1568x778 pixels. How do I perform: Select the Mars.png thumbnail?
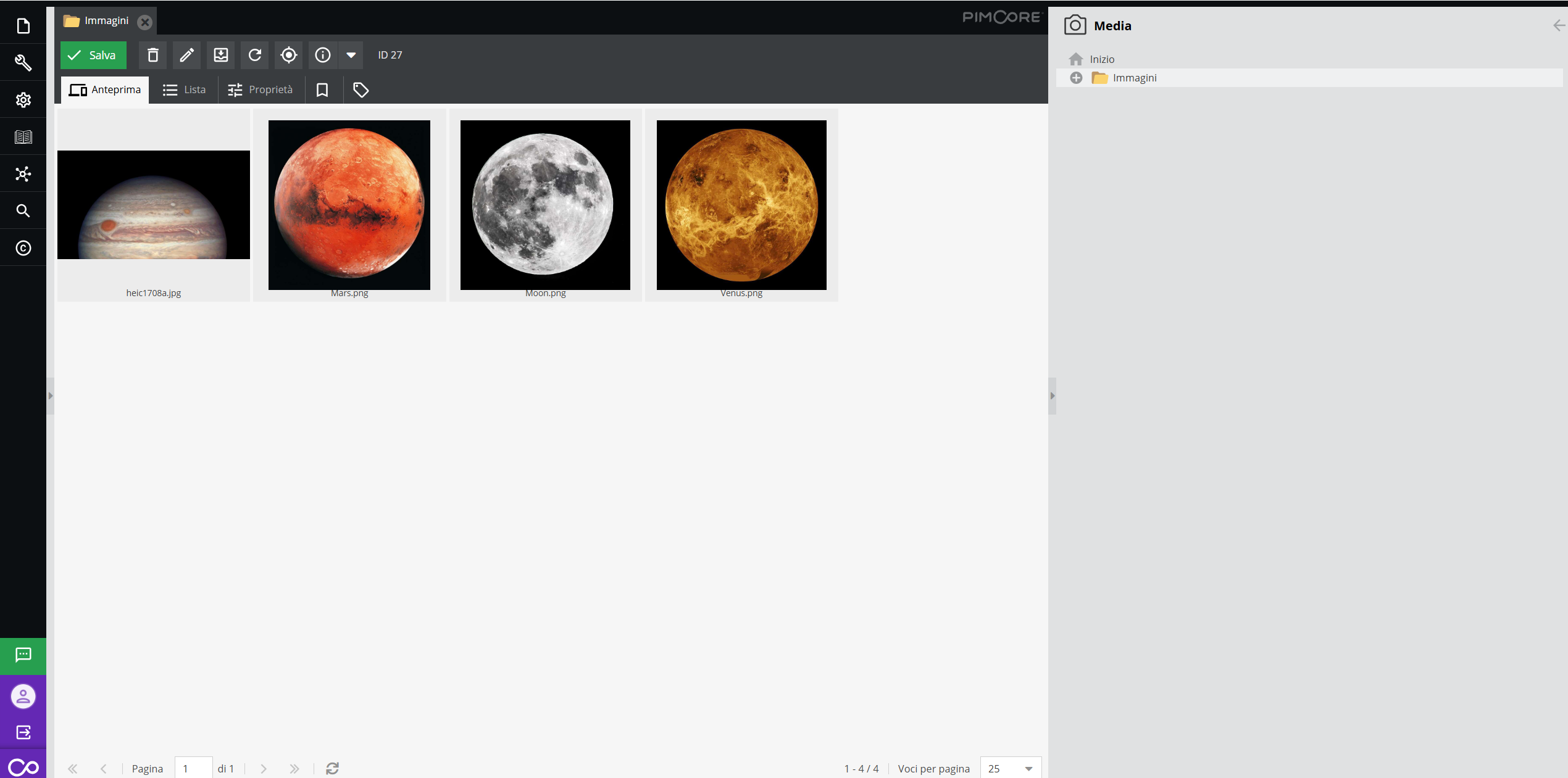tap(349, 205)
